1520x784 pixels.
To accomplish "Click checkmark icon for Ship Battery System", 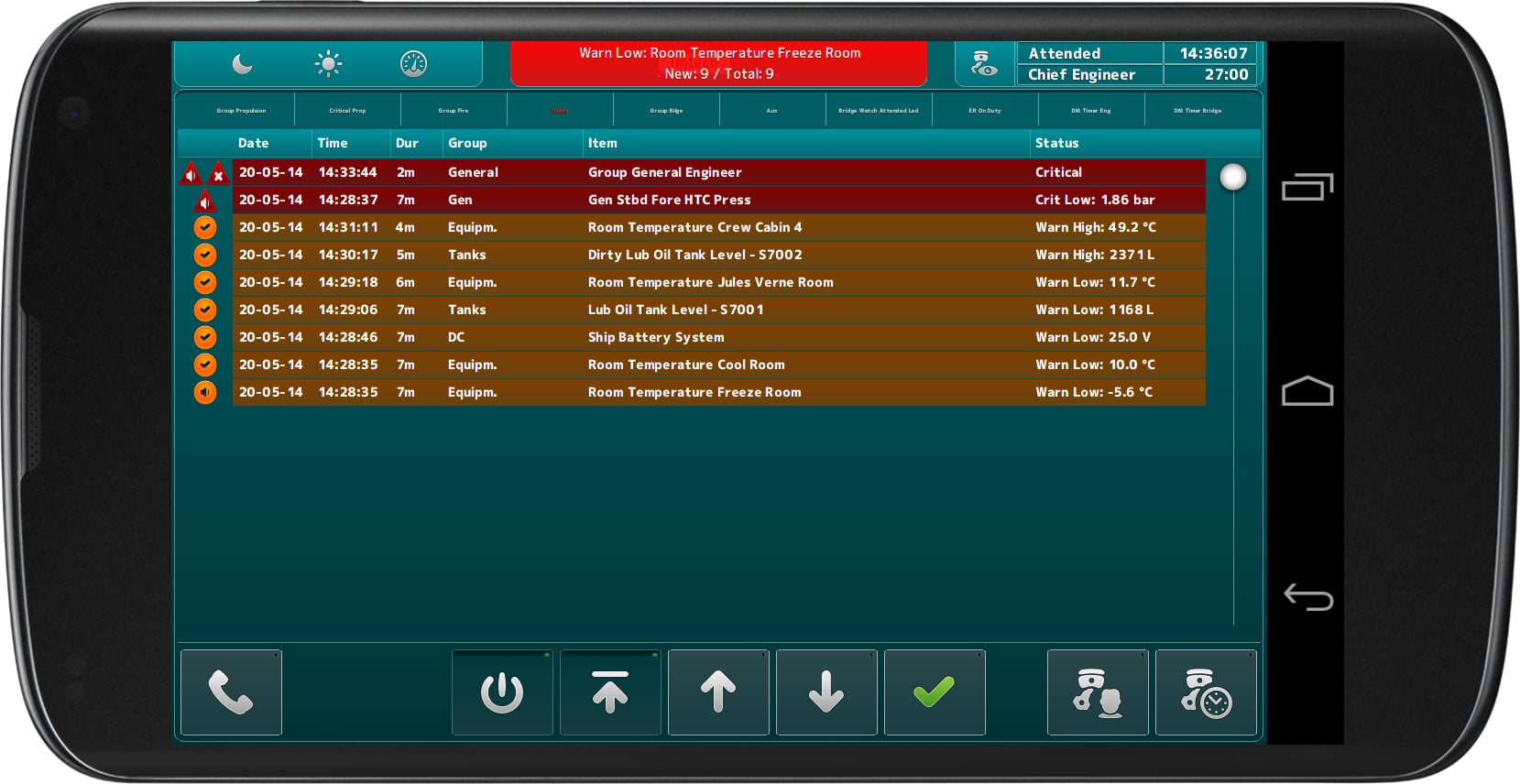I will [x=205, y=337].
